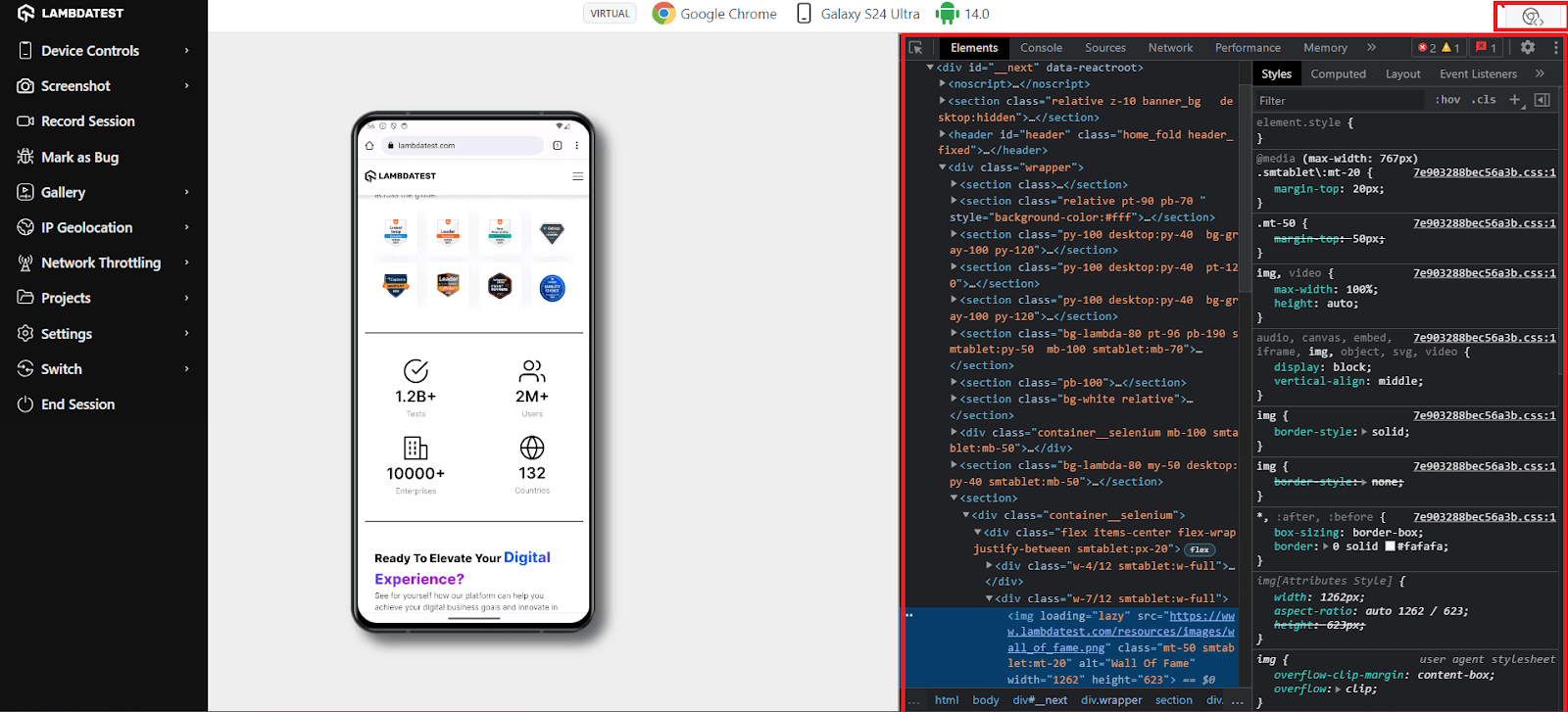This screenshot has width=1568, height=712.
Task: Click the DevTools icon at top right corner
Action: coord(1532,17)
